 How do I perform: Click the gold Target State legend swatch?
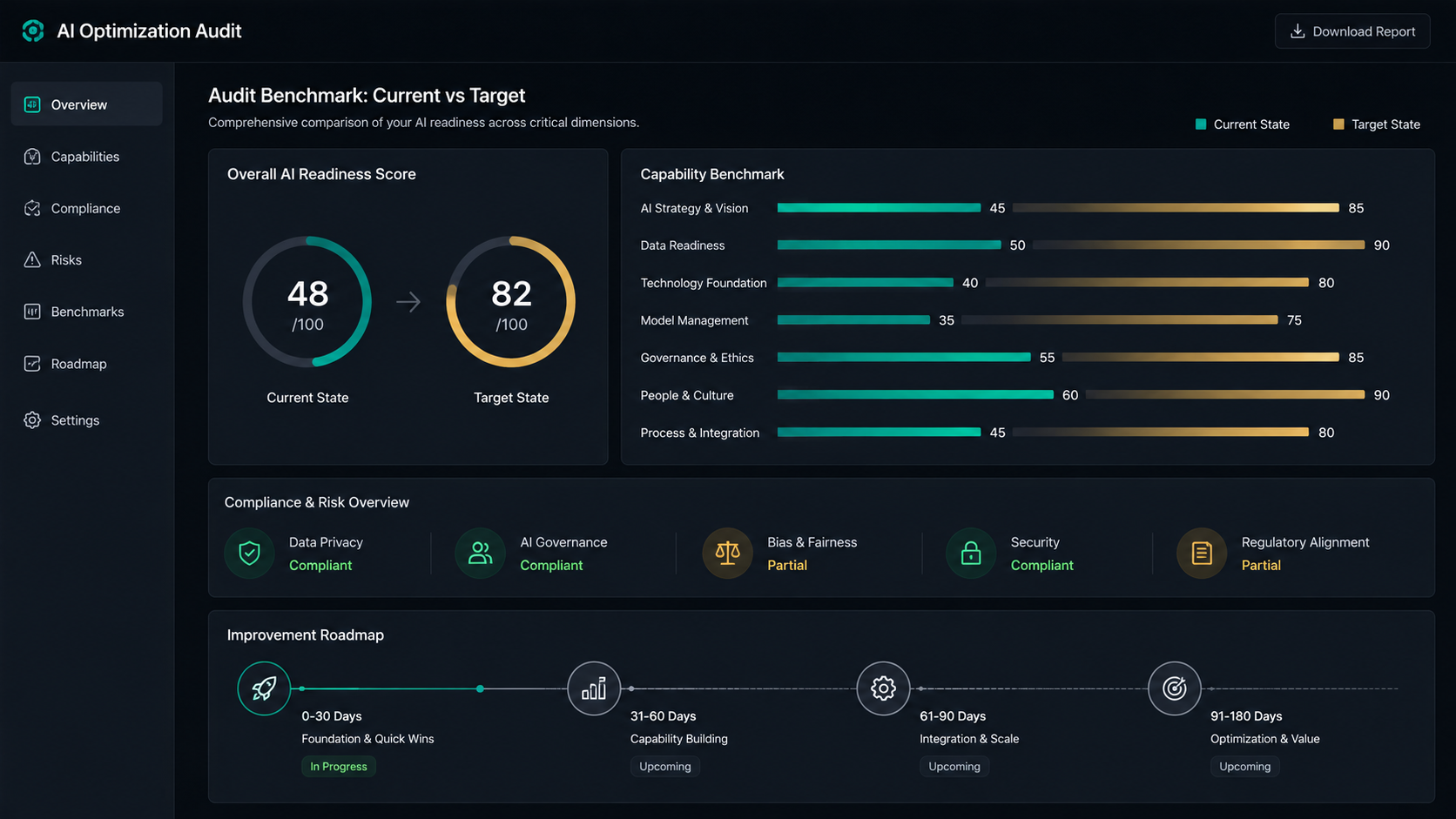click(1338, 124)
